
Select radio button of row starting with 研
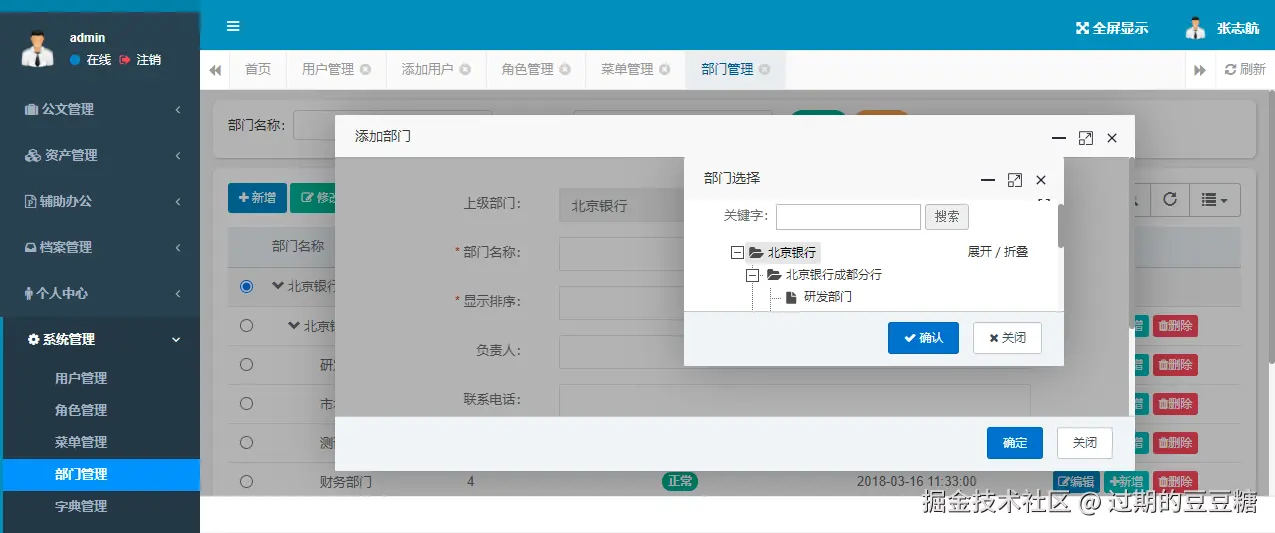(x=247, y=364)
